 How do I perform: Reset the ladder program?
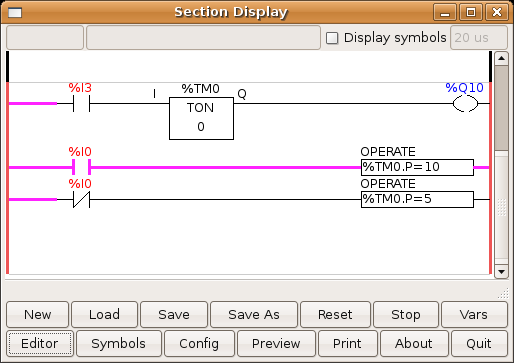335,314
